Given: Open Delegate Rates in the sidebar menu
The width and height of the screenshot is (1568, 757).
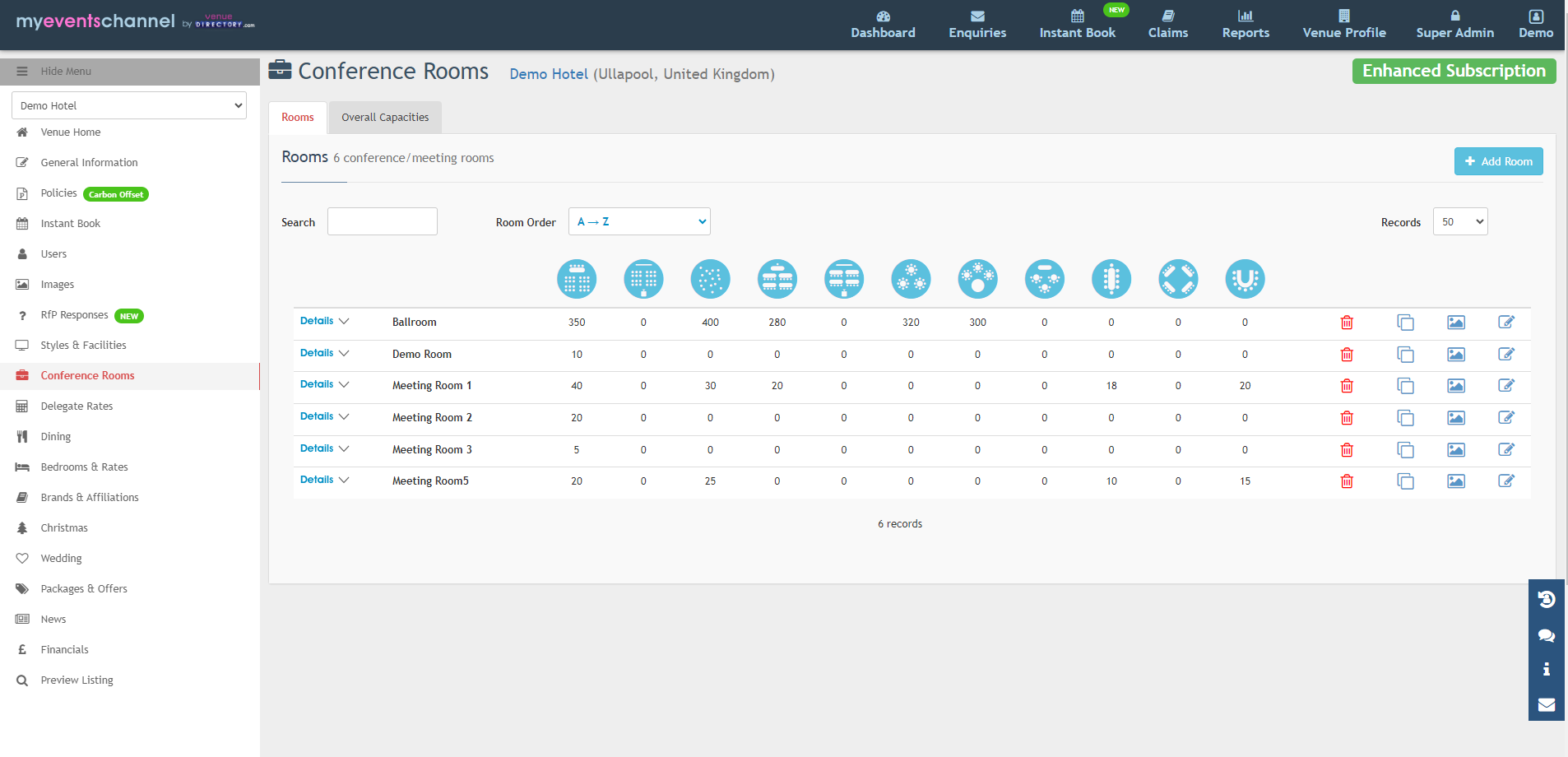Looking at the screenshot, I should 77,406.
